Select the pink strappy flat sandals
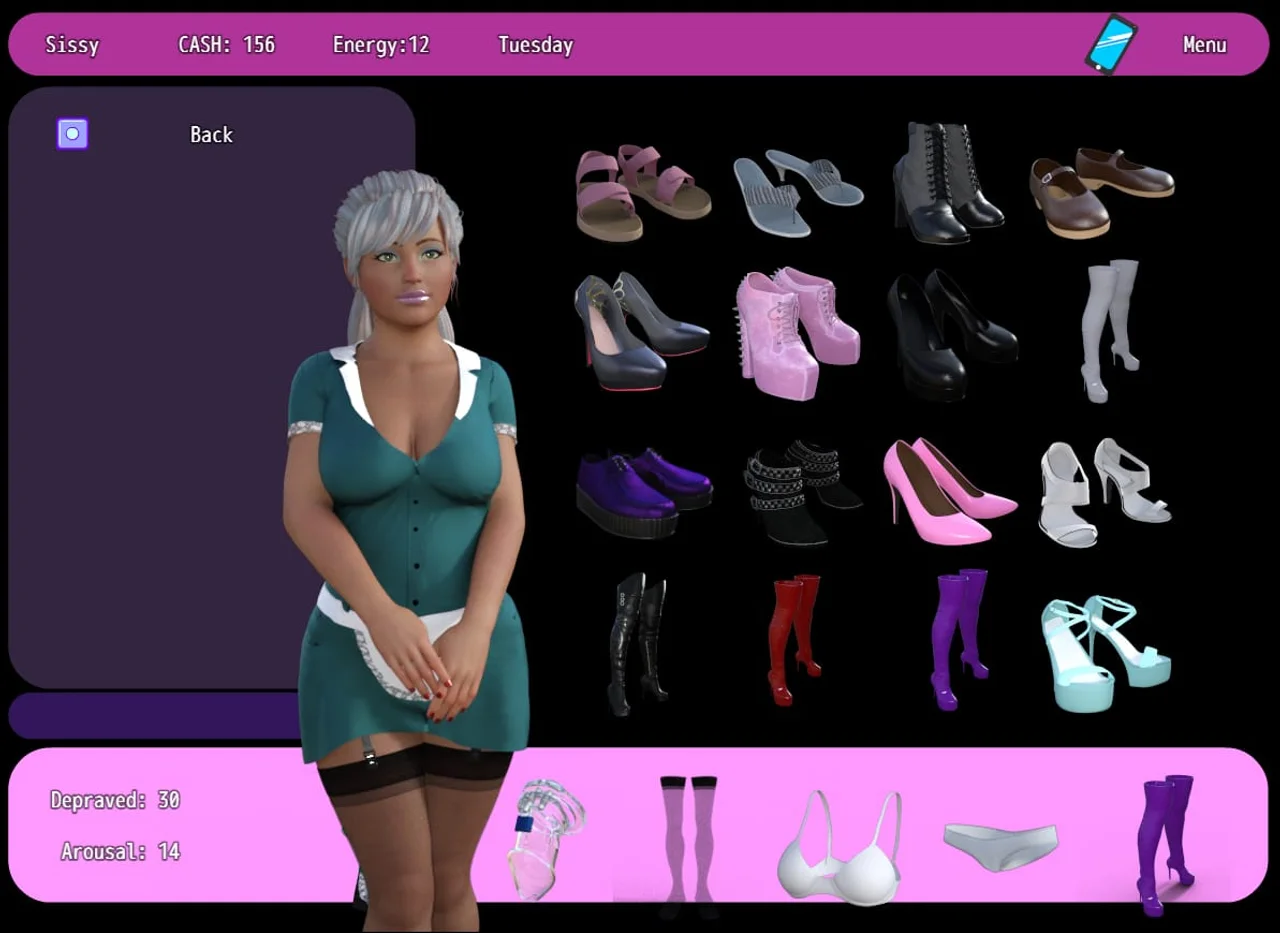This screenshot has height=933, width=1280. pos(643,192)
